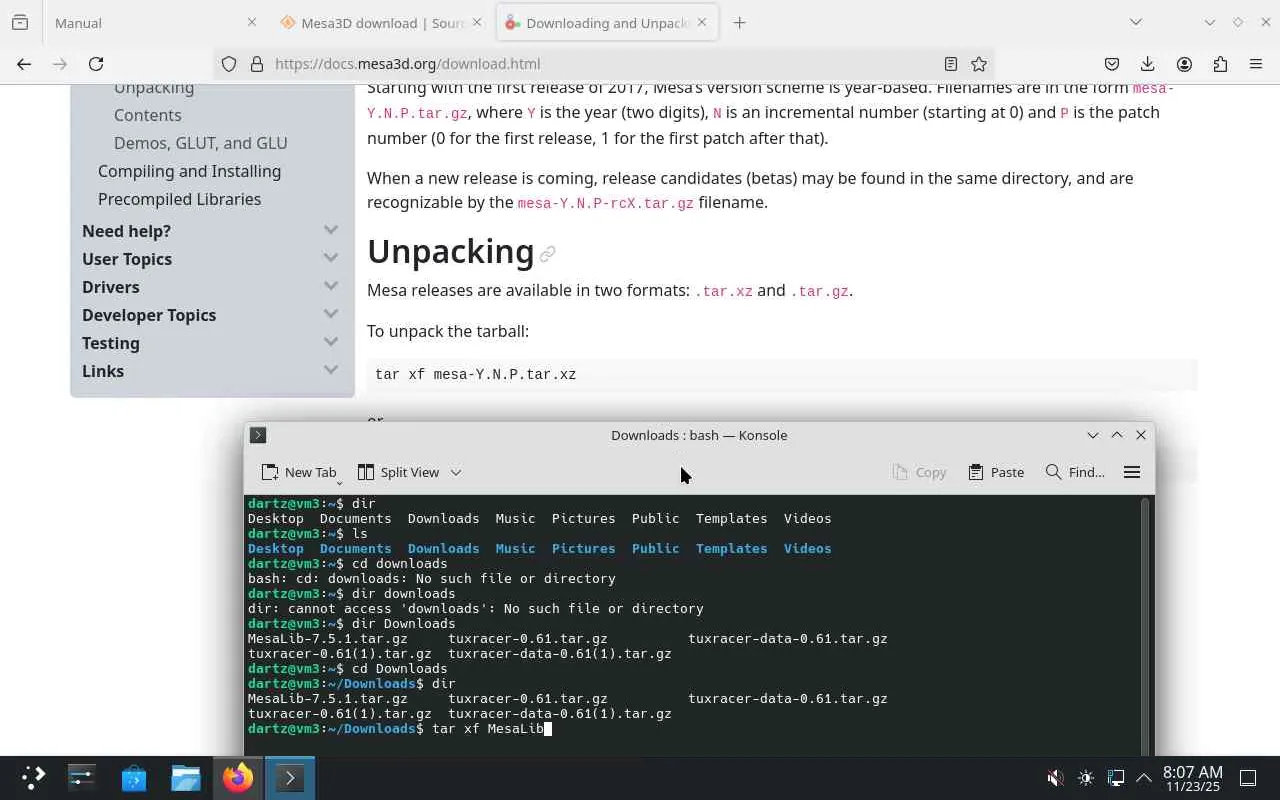The image size is (1280, 800).
Task: View site security lock info
Action: tap(257, 64)
